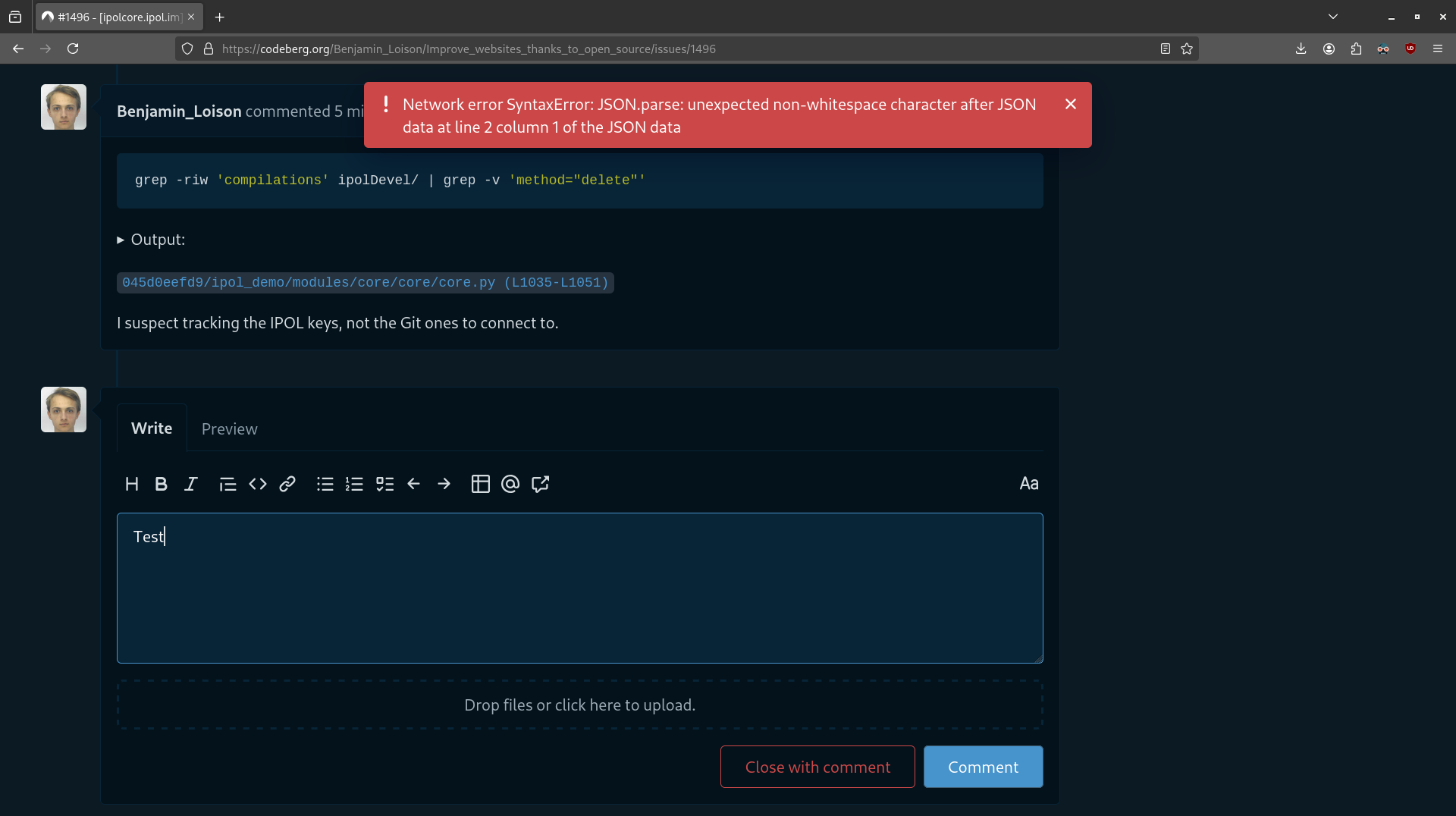The width and height of the screenshot is (1456, 816).
Task: Toggle bold formatting in editor toolbar
Action: point(161,484)
